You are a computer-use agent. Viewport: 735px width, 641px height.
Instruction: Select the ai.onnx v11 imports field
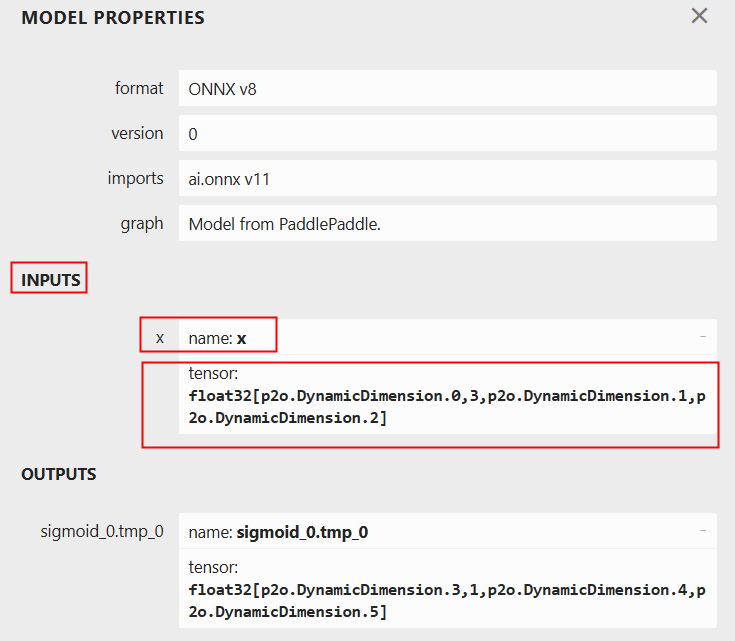(447, 178)
